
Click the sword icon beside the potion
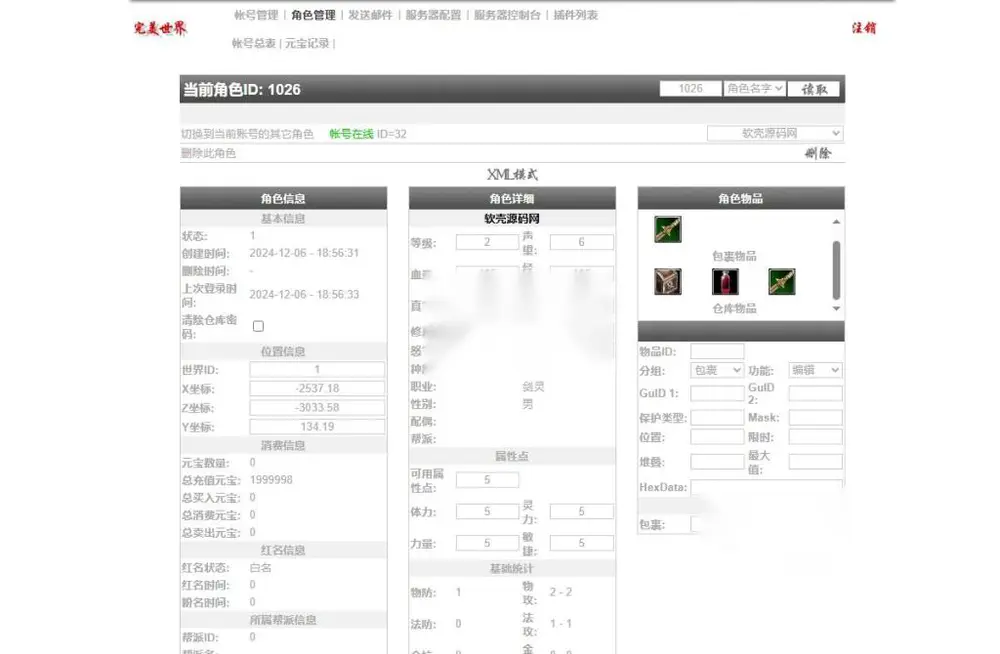click(x=782, y=281)
